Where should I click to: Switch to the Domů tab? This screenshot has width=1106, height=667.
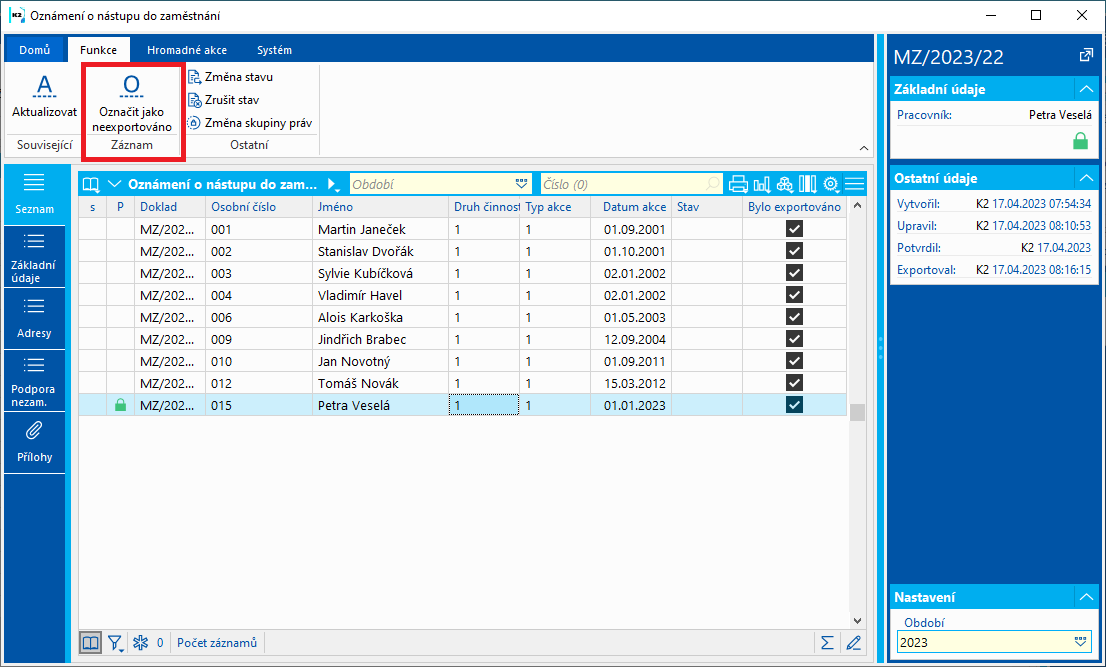35,50
